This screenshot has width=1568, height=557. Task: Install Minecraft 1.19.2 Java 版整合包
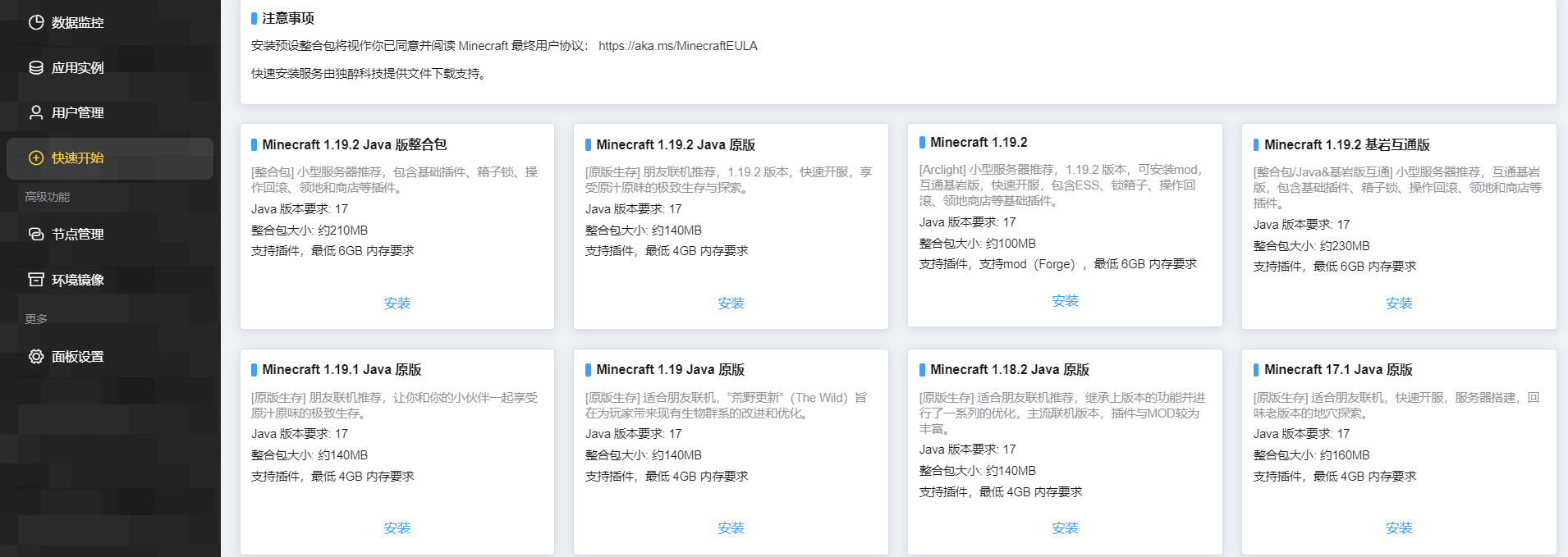[x=397, y=304]
